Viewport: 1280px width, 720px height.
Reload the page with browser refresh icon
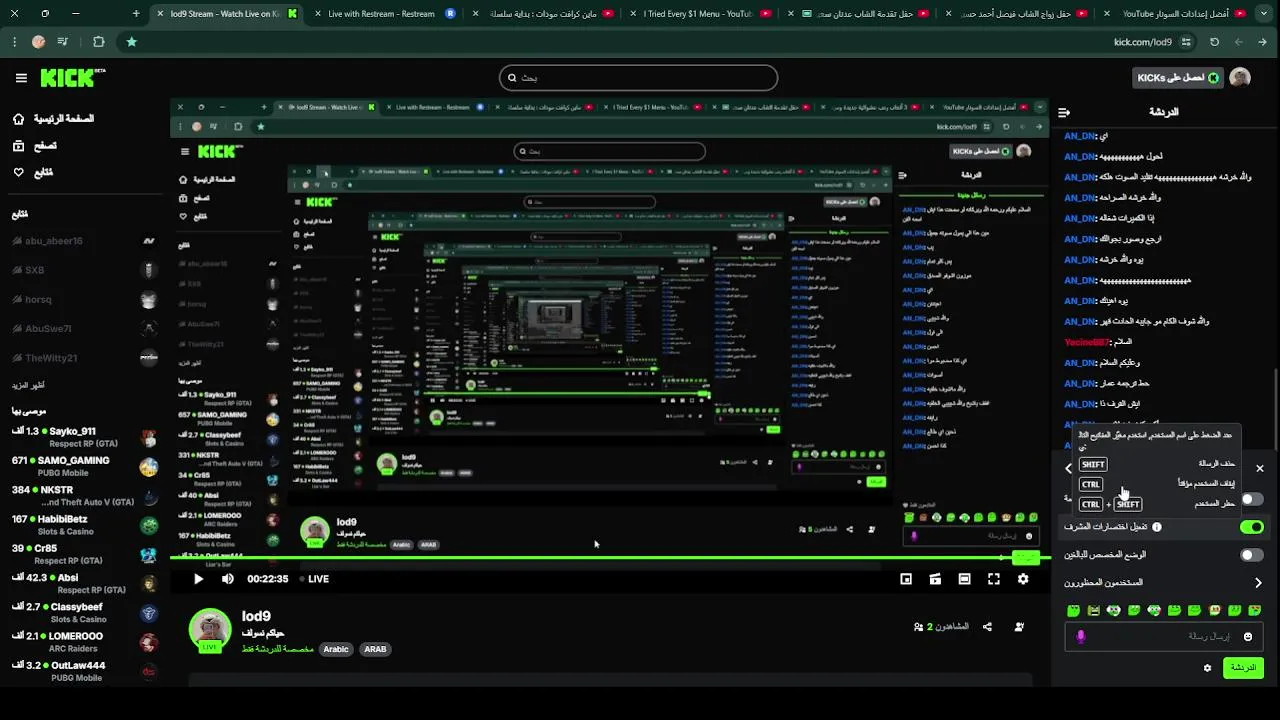pos(1214,42)
